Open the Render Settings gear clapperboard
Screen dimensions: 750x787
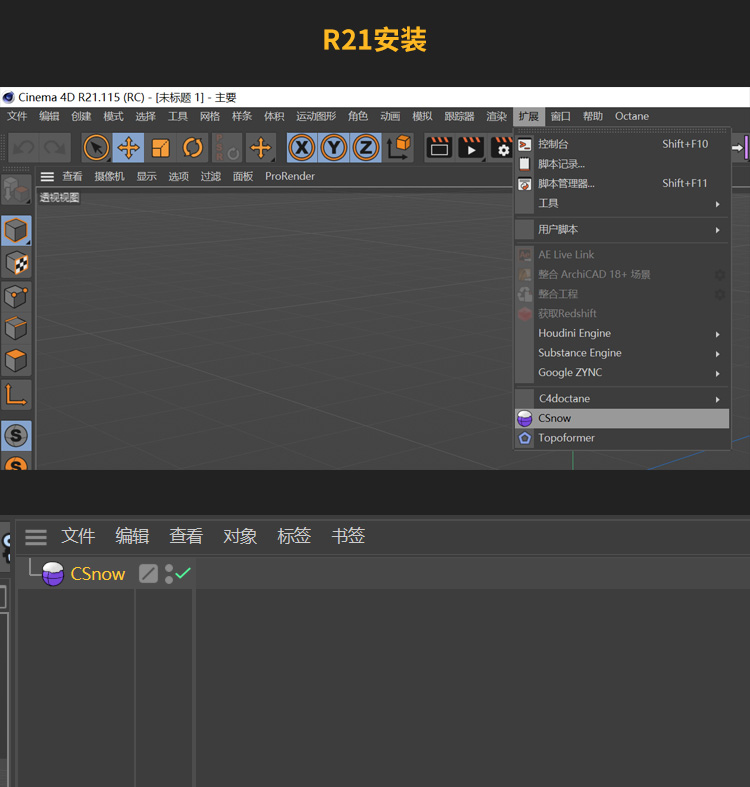click(x=502, y=148)
